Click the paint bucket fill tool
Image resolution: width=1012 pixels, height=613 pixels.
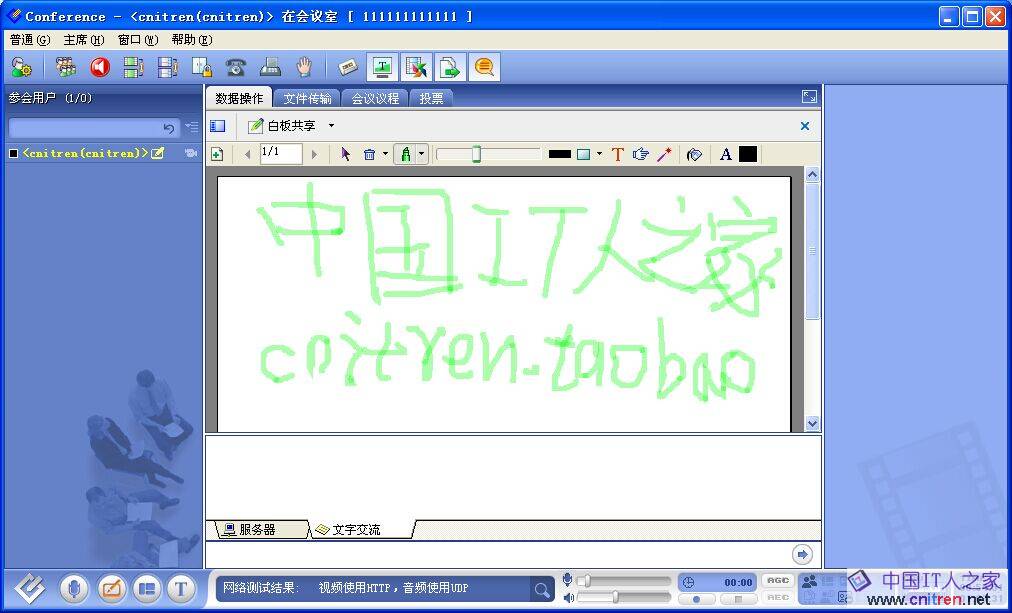point(694,154)
